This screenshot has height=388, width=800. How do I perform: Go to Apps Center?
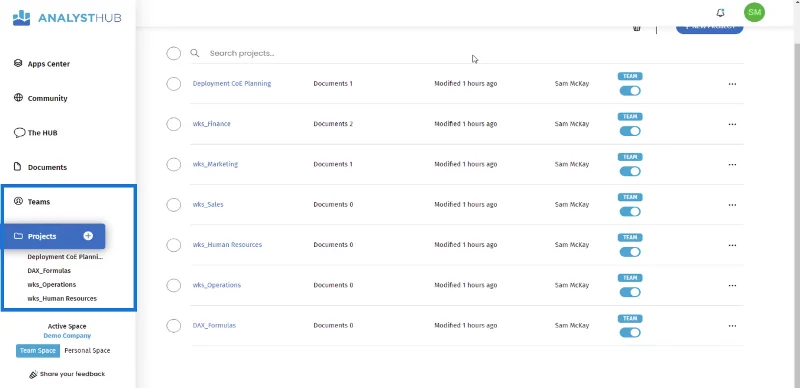click(x=48, y=64)
